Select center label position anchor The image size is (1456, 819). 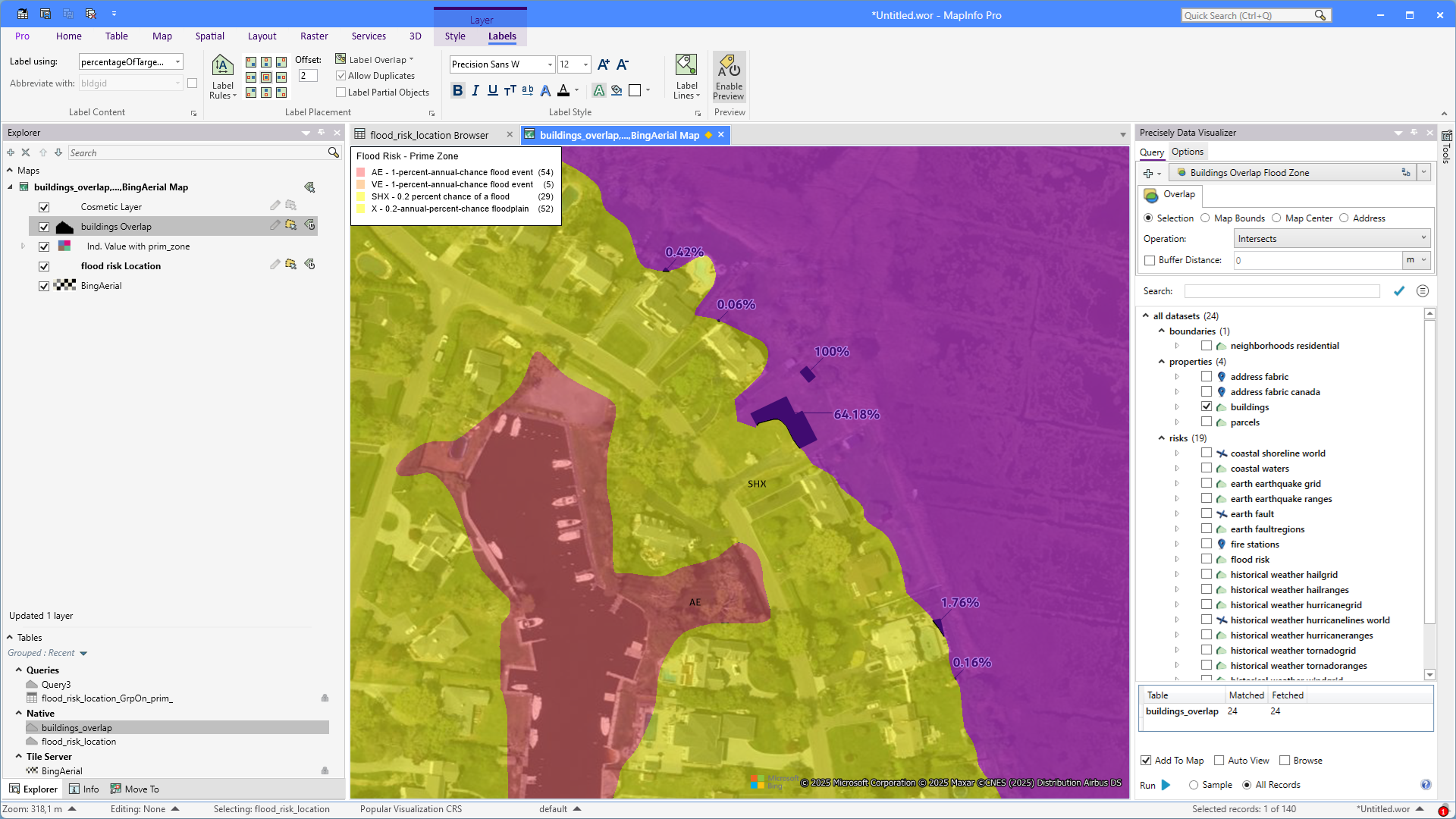click(x=266, y=77)
